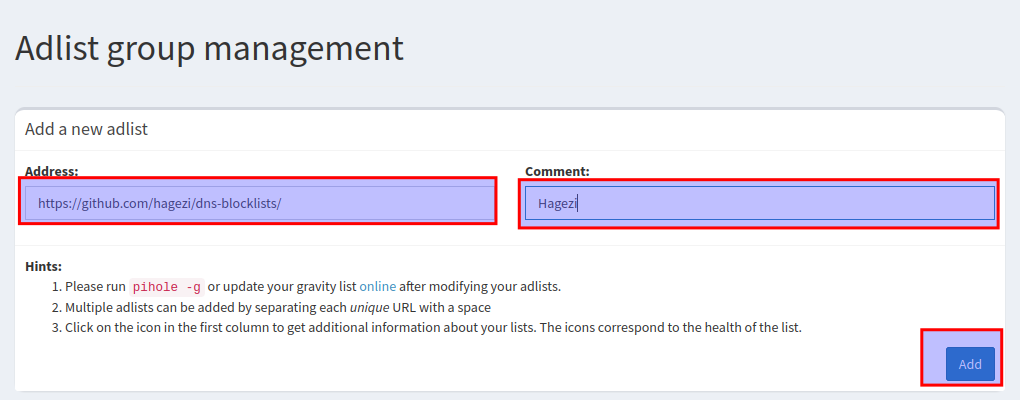The height and width of the screenshot is (400, 1020).
Task: Click the italic word "unique"
Action: pos(368,307)
